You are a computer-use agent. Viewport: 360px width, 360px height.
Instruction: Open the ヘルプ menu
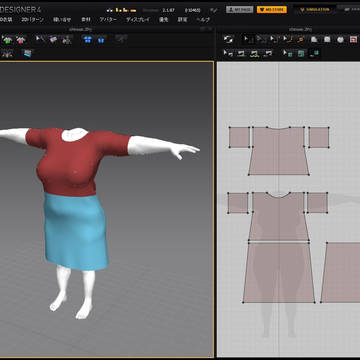pos(203,19)
